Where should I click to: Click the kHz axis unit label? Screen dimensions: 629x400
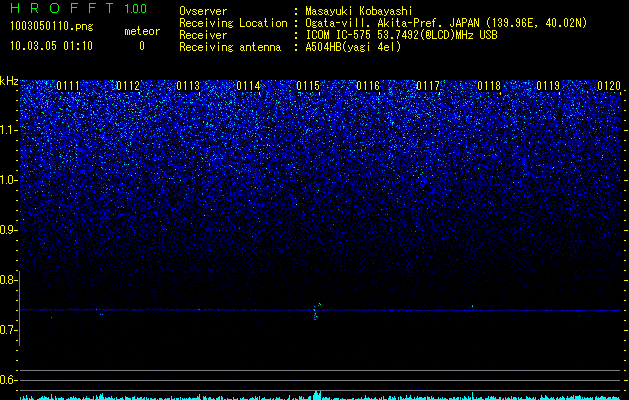[9, 81]
